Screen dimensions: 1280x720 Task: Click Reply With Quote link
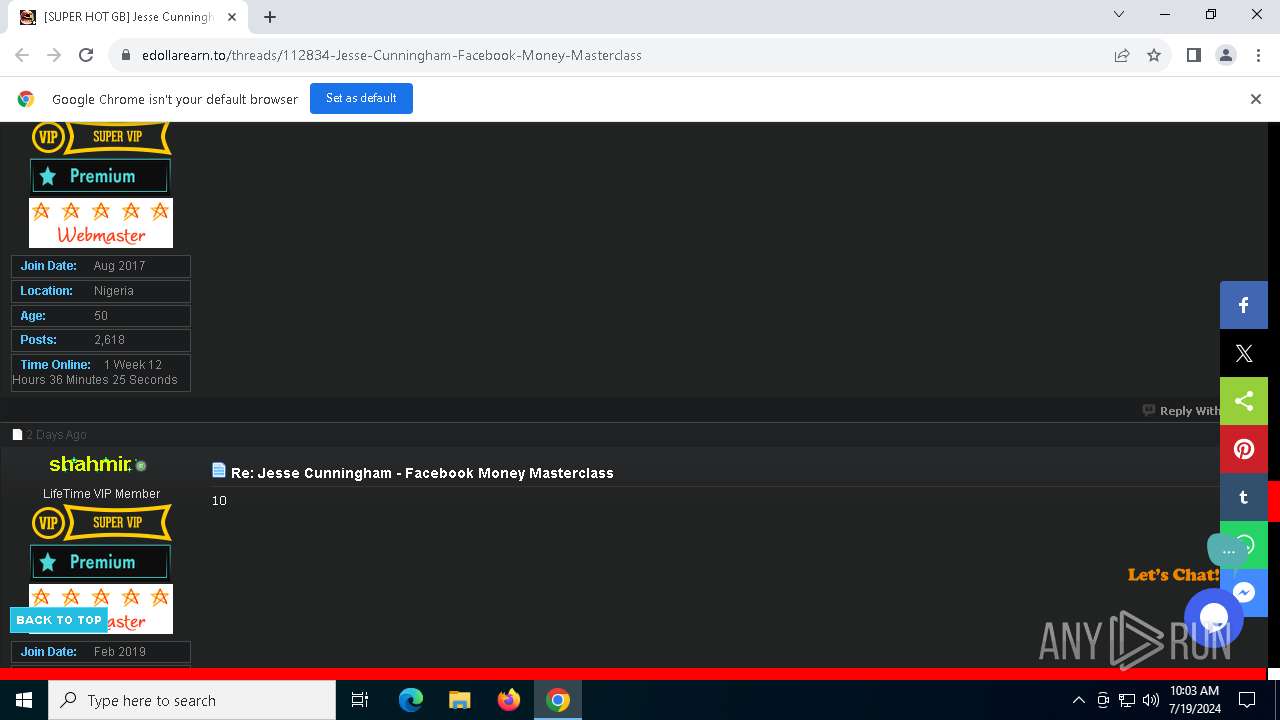[x=1181, y=410]
